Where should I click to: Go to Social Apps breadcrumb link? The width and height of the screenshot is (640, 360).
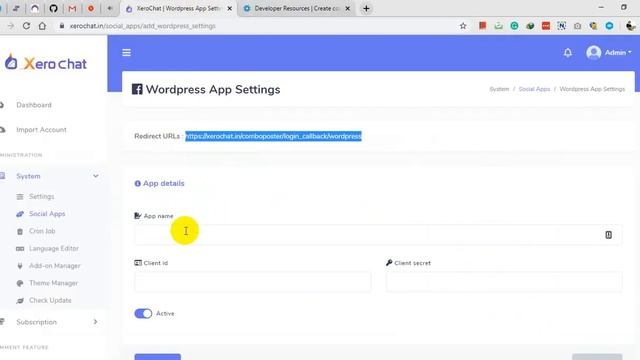[x=534, y=89]
